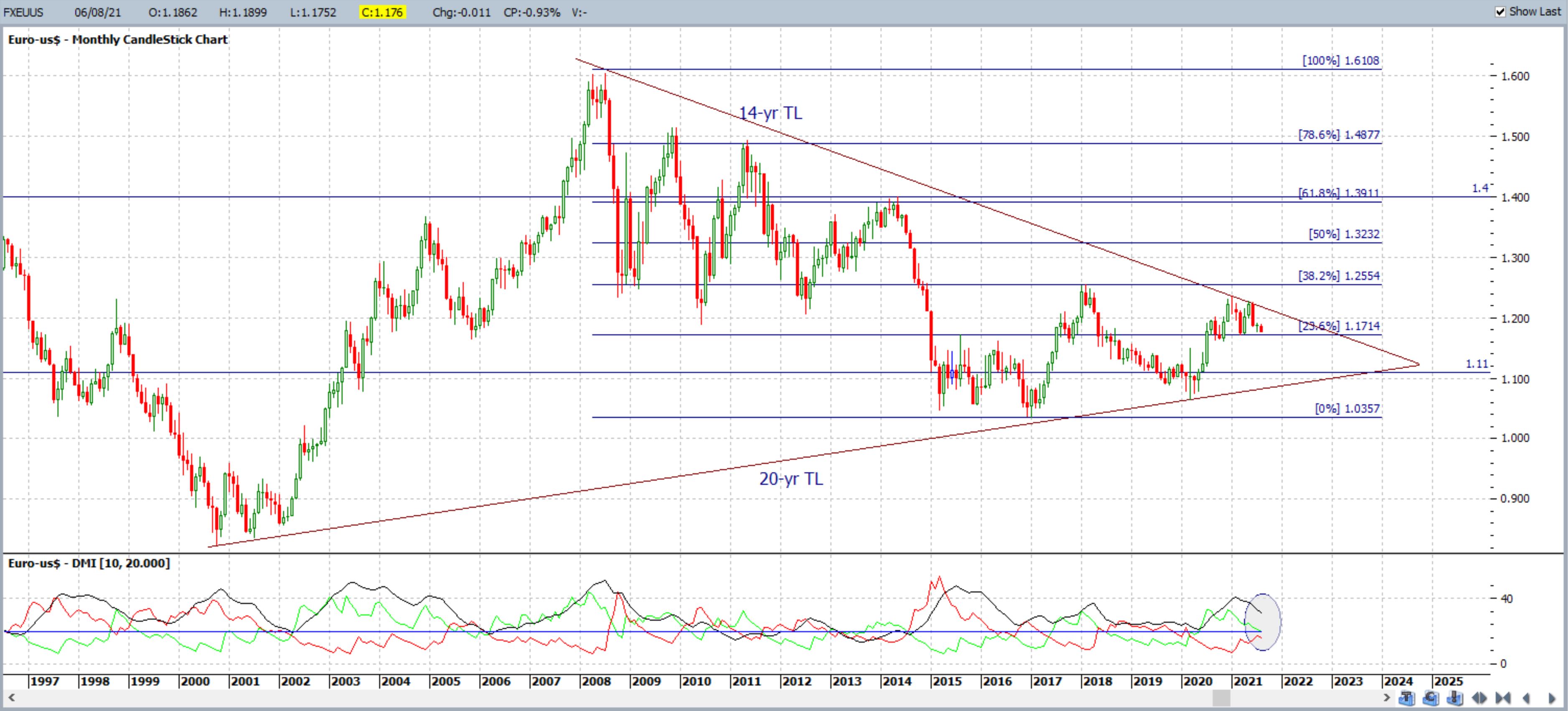Click the scrollbar right chevron arrow
This screenshot has width=1568, height=711.
[x=1387, y=698]
